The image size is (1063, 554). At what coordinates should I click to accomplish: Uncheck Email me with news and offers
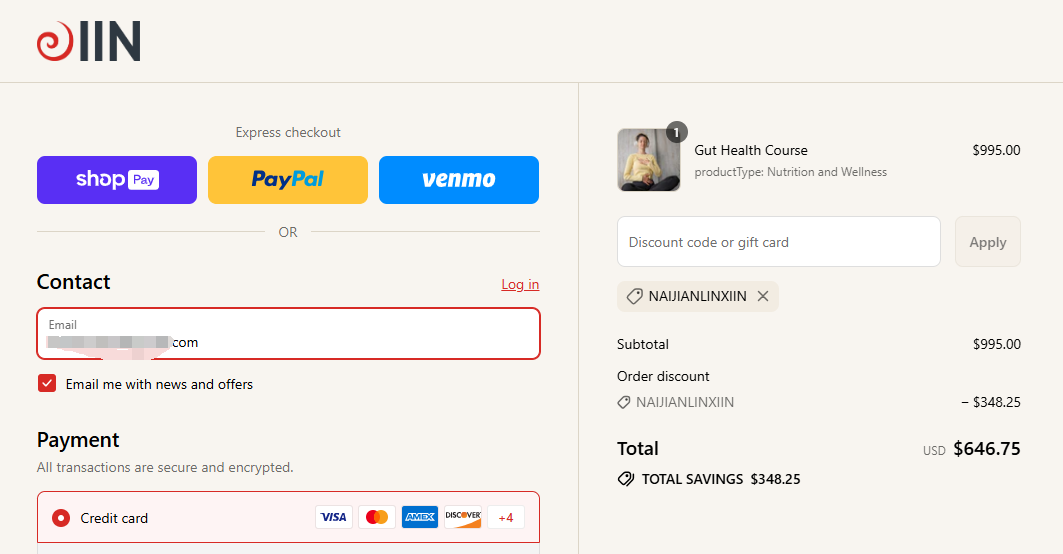pyautogui.click(x=47, y=383)
